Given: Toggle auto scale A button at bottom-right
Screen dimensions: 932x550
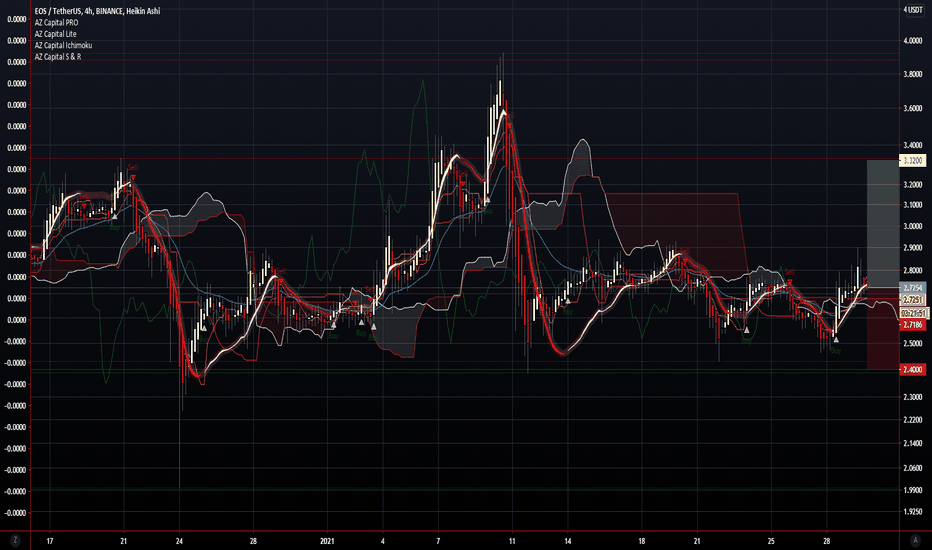Looking at the screenshot, I should point(915,540).
